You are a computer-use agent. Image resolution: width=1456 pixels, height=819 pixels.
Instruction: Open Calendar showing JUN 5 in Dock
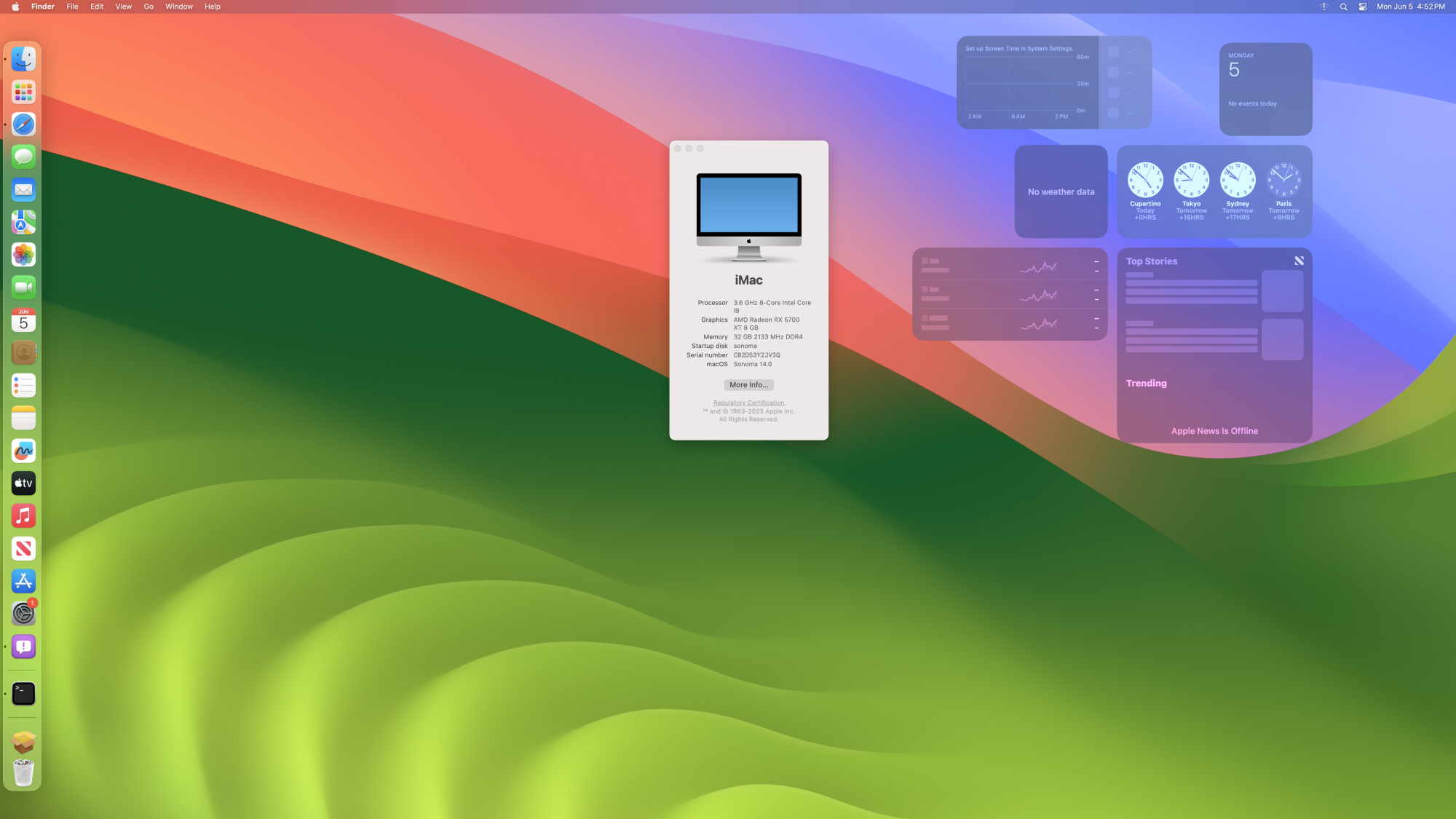coord(23,320)
